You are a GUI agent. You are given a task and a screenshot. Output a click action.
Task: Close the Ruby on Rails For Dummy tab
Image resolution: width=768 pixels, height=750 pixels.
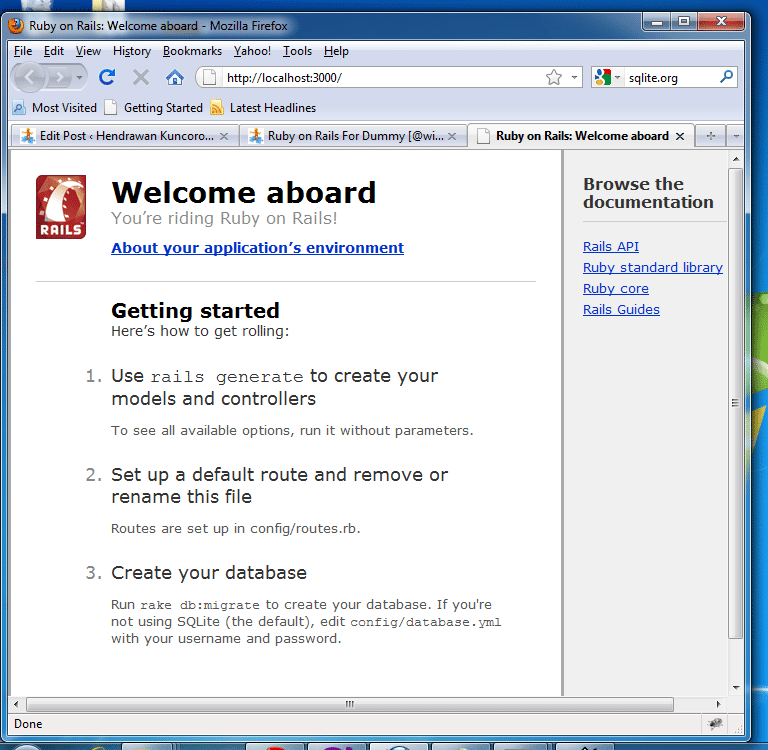pos(452,136)
